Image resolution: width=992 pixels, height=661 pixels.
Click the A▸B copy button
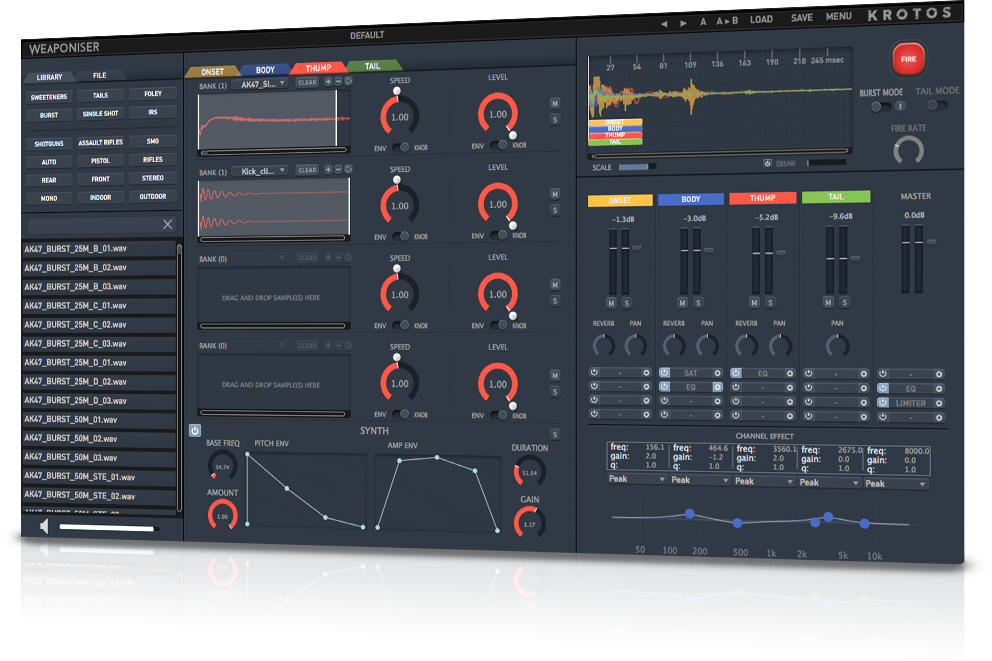pyautogui.click(x=727, y=21)
